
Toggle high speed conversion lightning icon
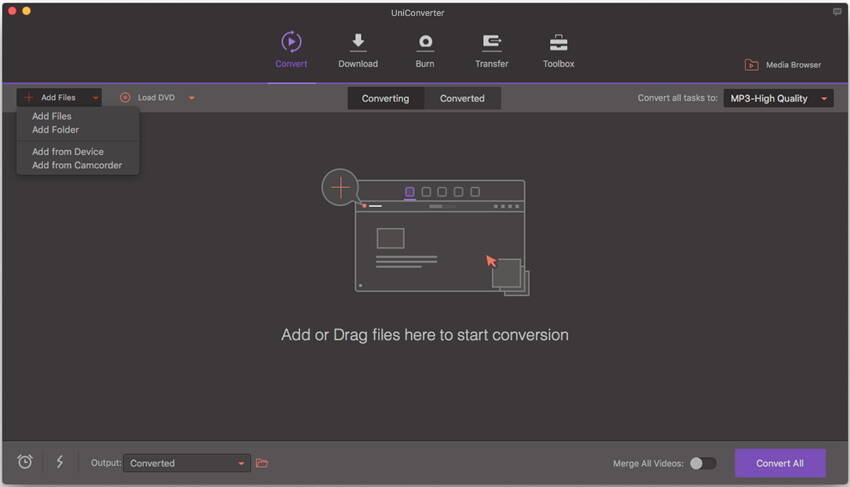[x=60, y=462]
